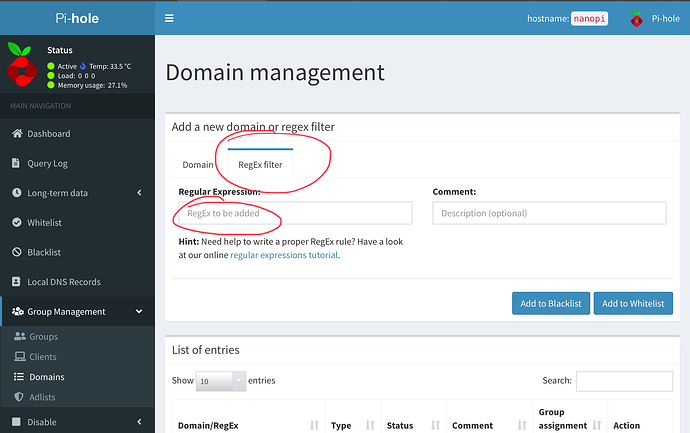Click the Temp: 33.5 °C reading
Screen dimensions: 690x433
[x=110, y=66]
